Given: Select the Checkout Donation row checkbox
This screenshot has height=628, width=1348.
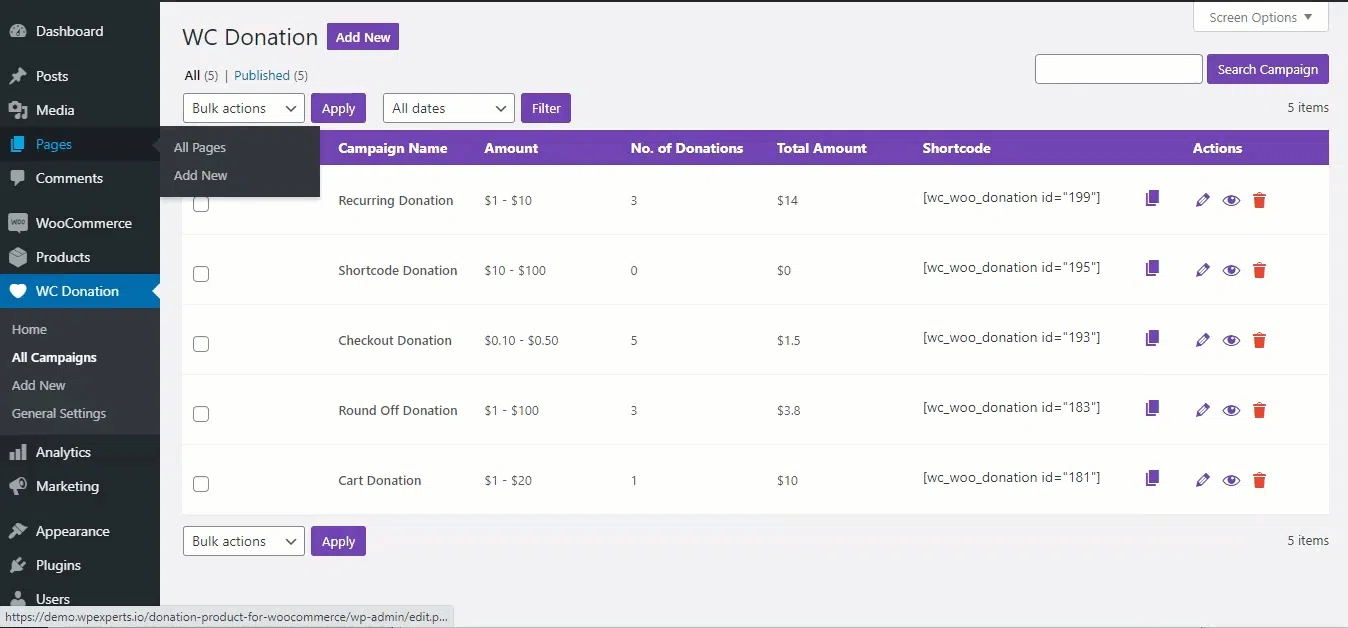Looking at the screenshot, I should point(201,344).
